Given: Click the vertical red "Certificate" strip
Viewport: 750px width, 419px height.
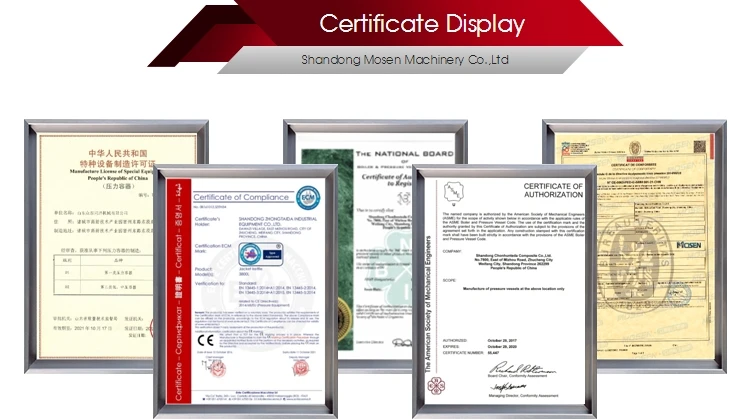Looking at the screenshot, I should [178, 291].
